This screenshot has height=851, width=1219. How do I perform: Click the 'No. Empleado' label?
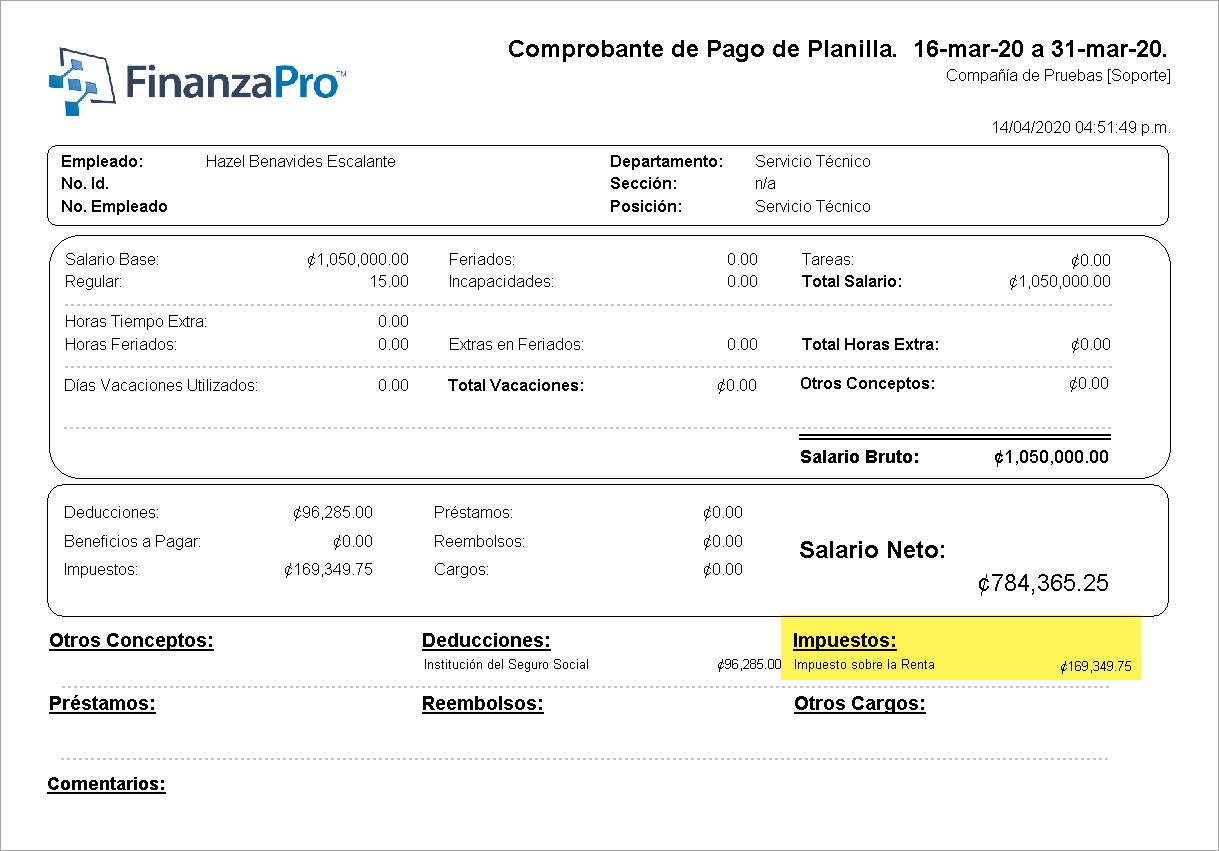click(x=114, y=207)
